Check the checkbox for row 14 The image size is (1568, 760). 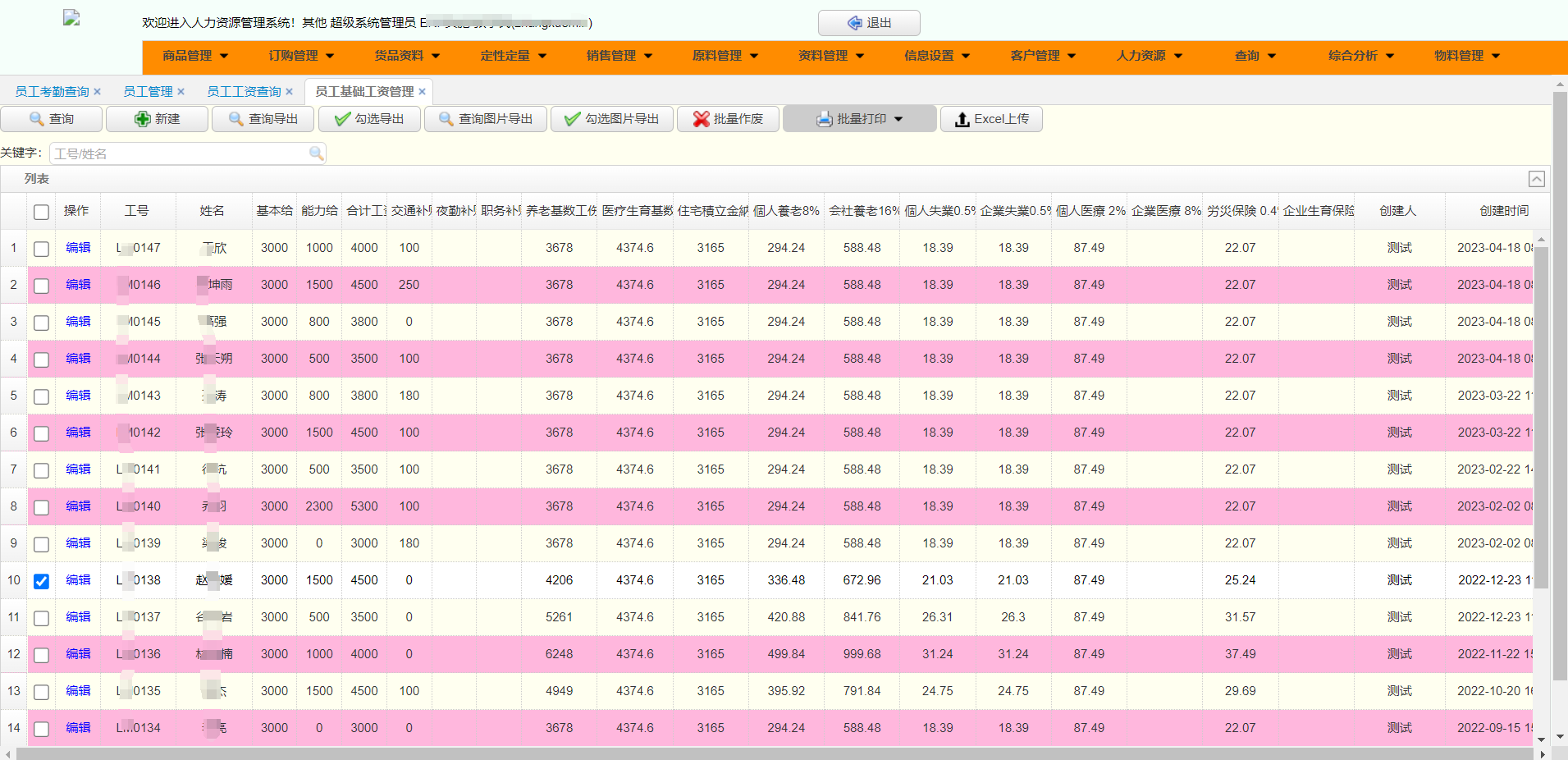41,729
